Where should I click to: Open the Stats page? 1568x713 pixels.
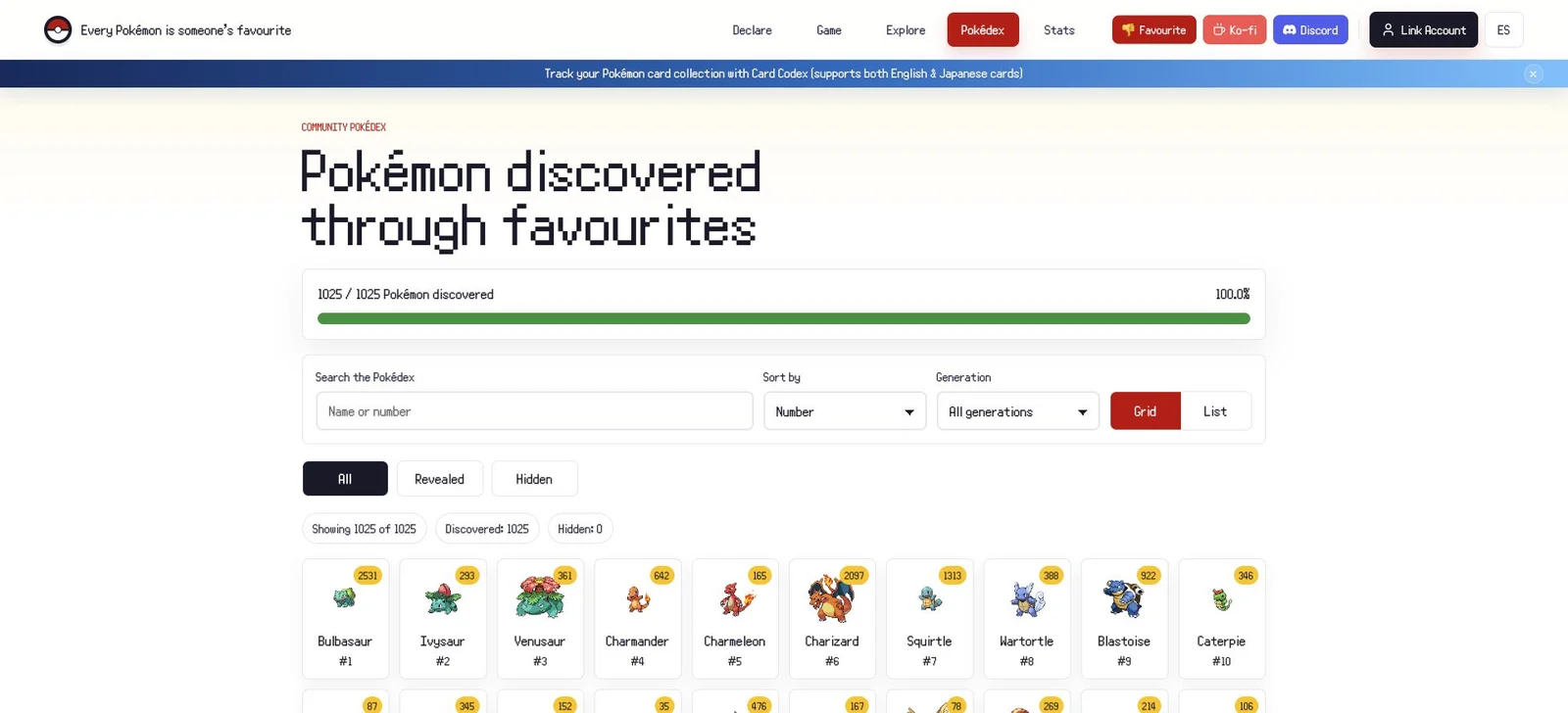(1059, 30)
